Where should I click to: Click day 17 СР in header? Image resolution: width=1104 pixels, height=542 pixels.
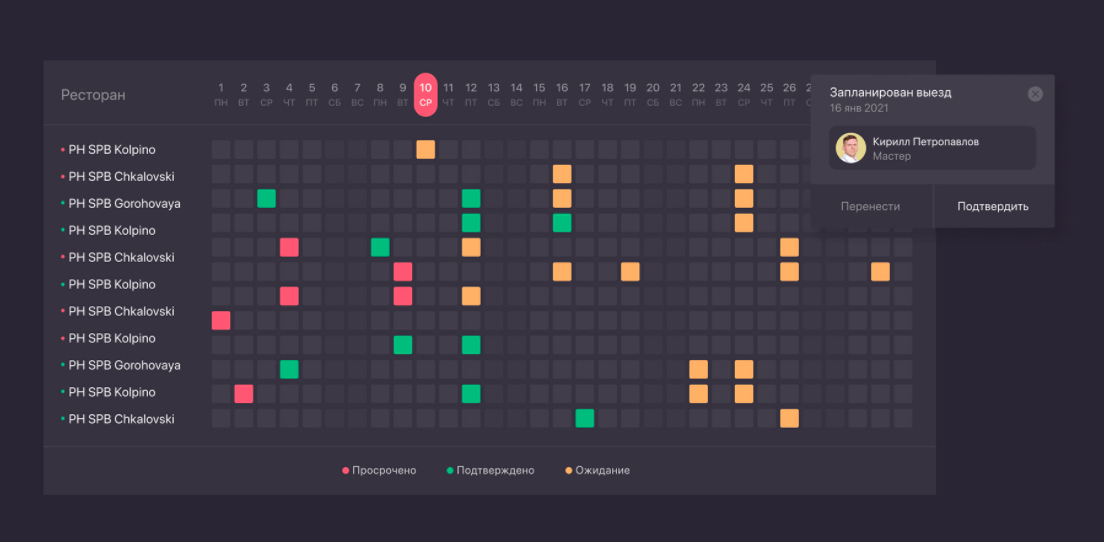click(584, 95)
